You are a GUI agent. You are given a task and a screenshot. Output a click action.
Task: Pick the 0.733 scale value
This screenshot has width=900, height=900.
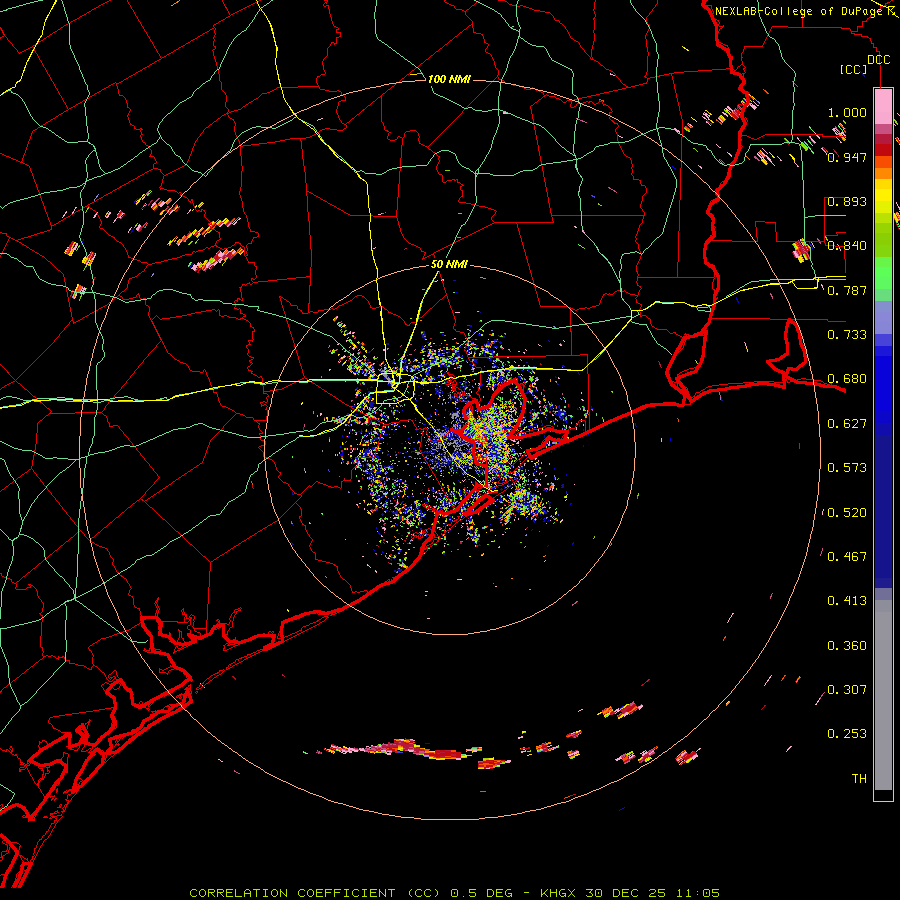(847, 335)
